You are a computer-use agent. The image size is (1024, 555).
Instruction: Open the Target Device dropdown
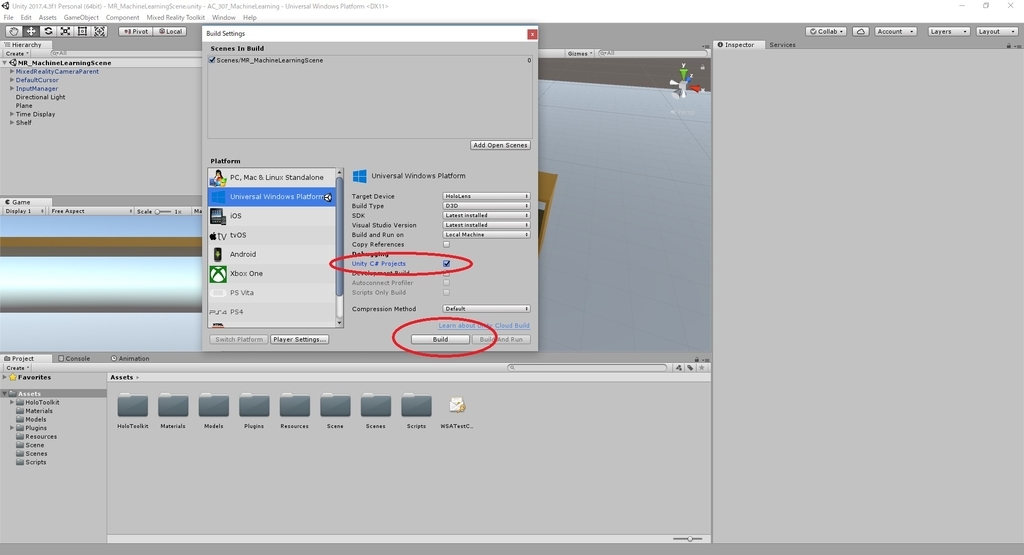tap(487, 196)
